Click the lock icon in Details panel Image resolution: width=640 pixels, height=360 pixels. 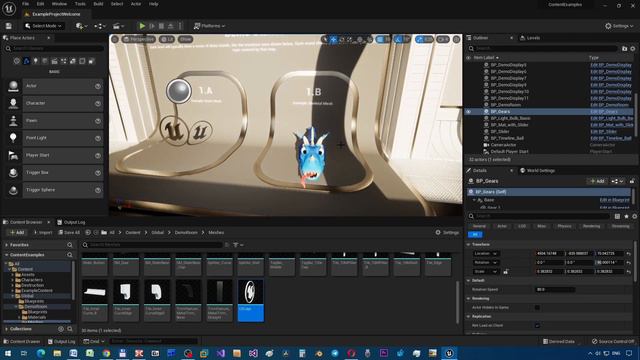pos(632,181)
